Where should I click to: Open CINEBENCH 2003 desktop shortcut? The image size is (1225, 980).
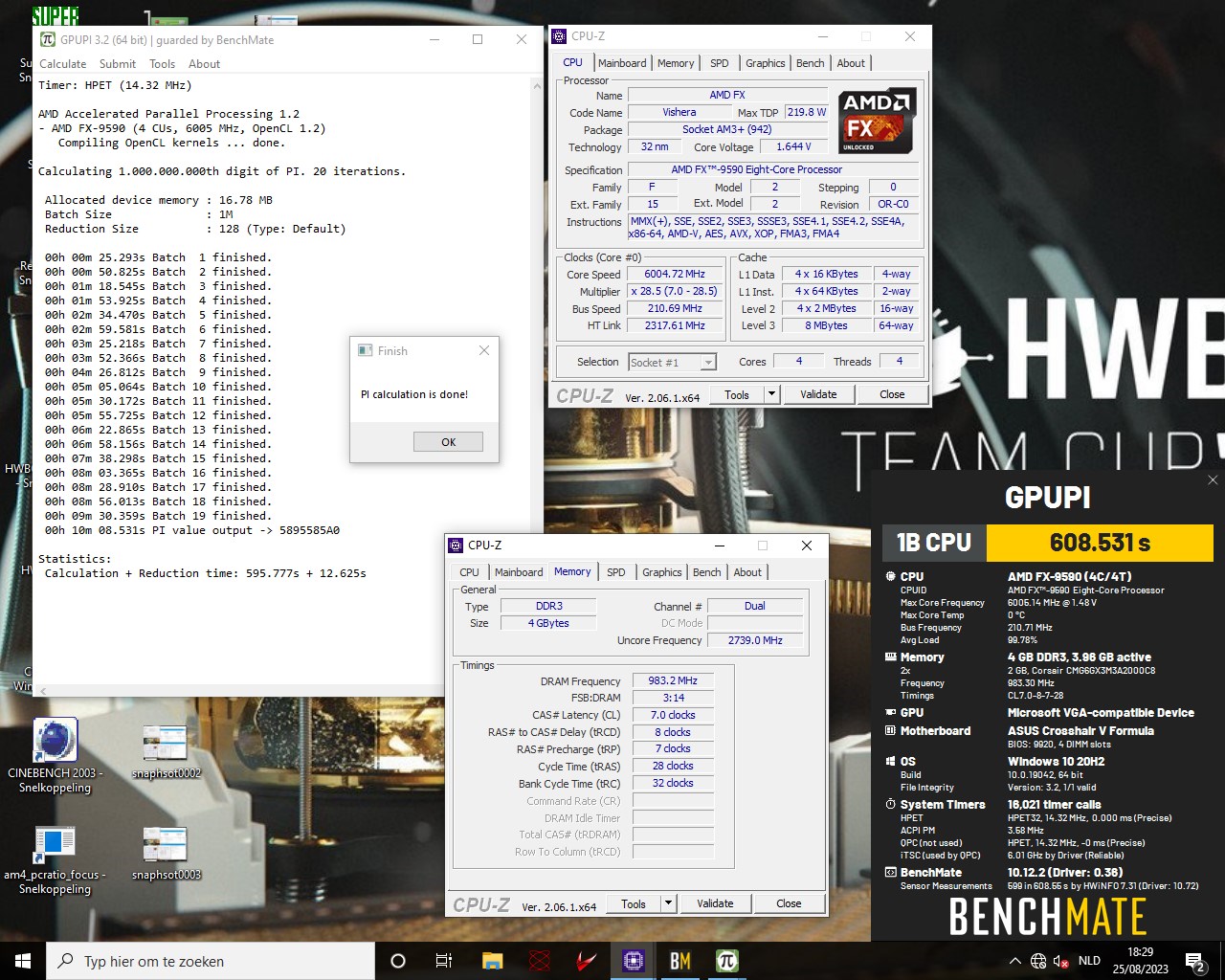tap(55, 756)
